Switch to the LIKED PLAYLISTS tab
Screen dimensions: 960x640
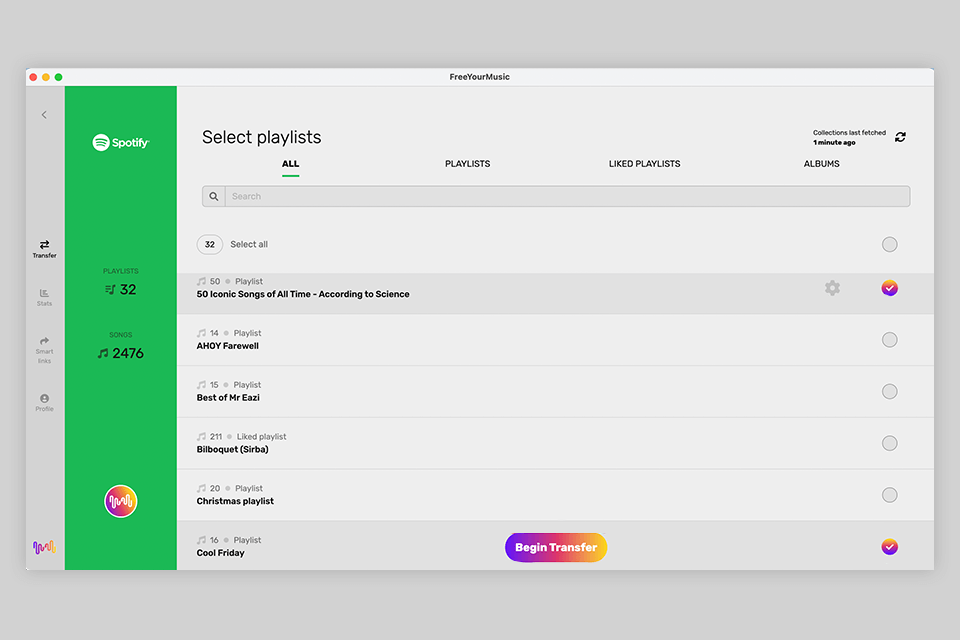click(644, 164)
